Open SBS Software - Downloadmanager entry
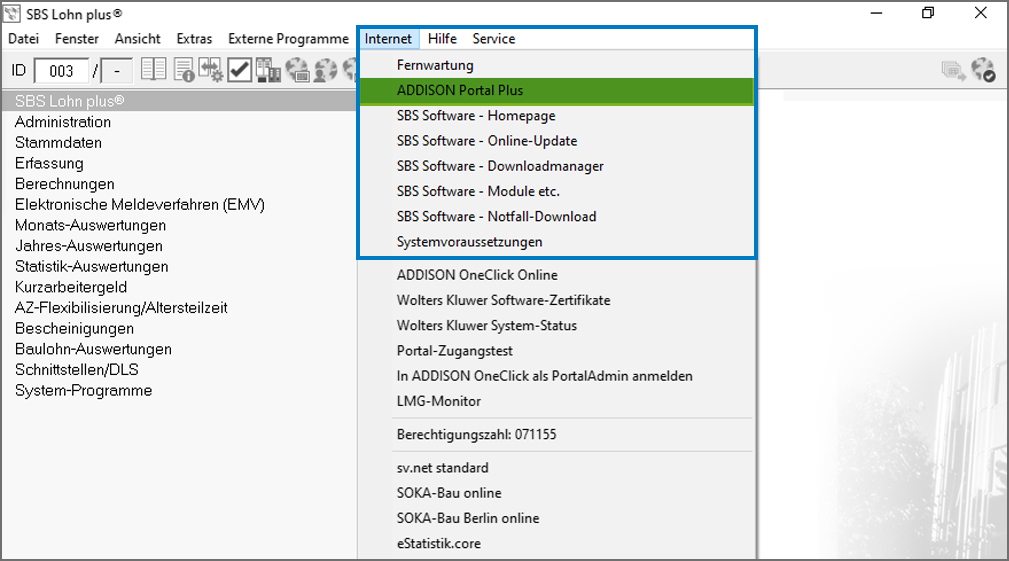The image size is (1009, 561). coord(499,166)
